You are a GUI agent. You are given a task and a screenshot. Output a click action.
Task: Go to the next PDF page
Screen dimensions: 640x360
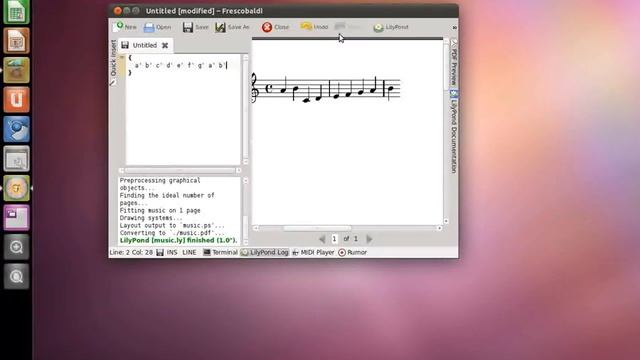pyautogui.click(x=369, y=239)
